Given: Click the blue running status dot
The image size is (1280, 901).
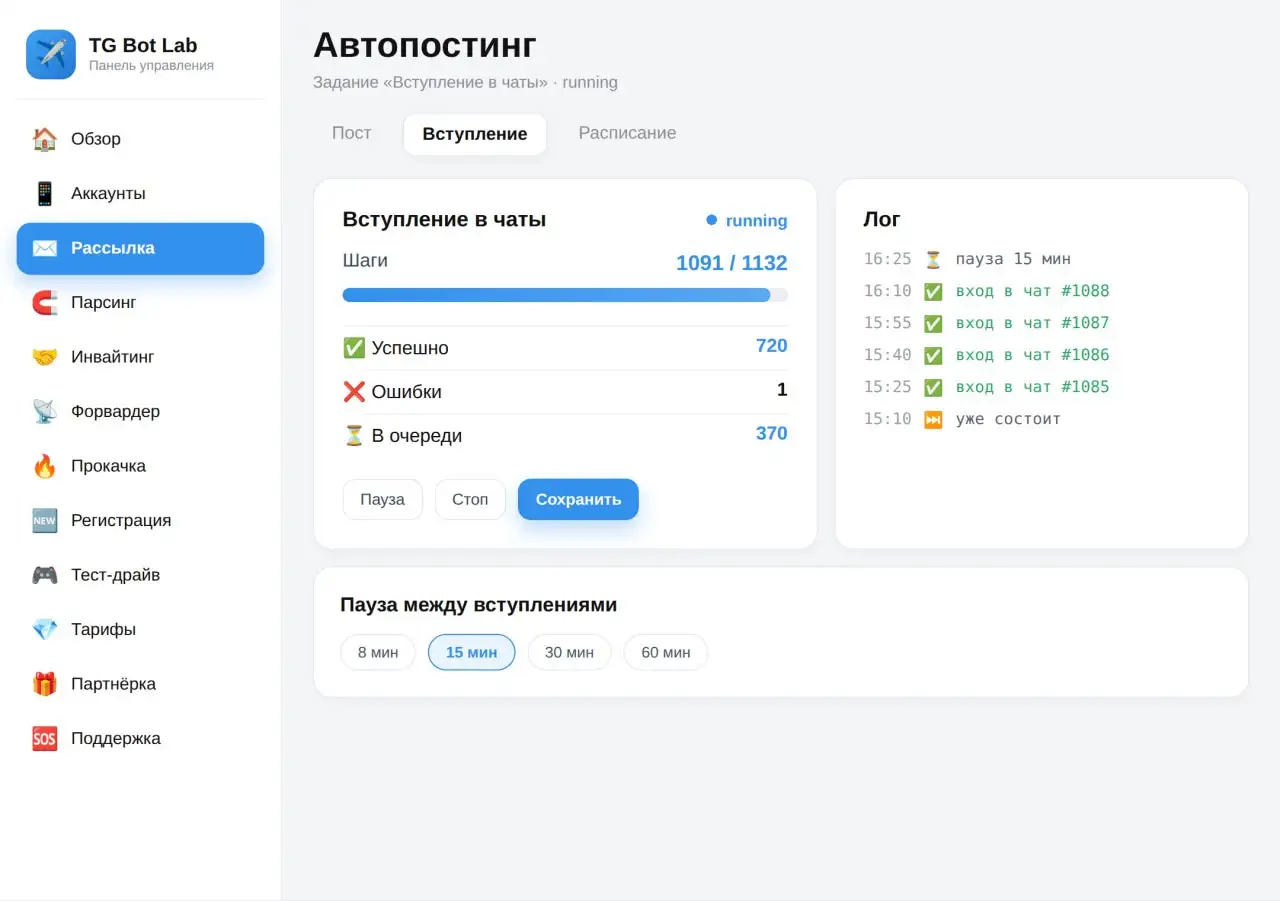Looking at the screenshot, I should (x=712, y=220).
